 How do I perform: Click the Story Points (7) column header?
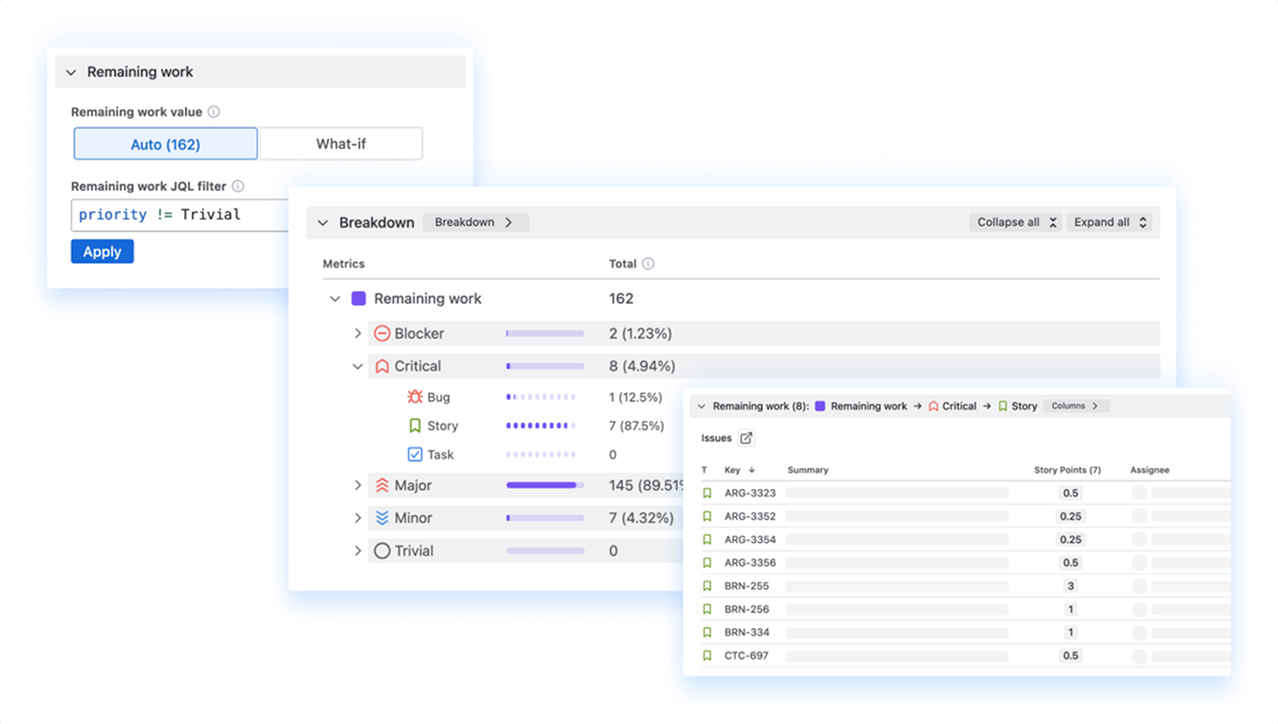click(x=1067, y=470)
